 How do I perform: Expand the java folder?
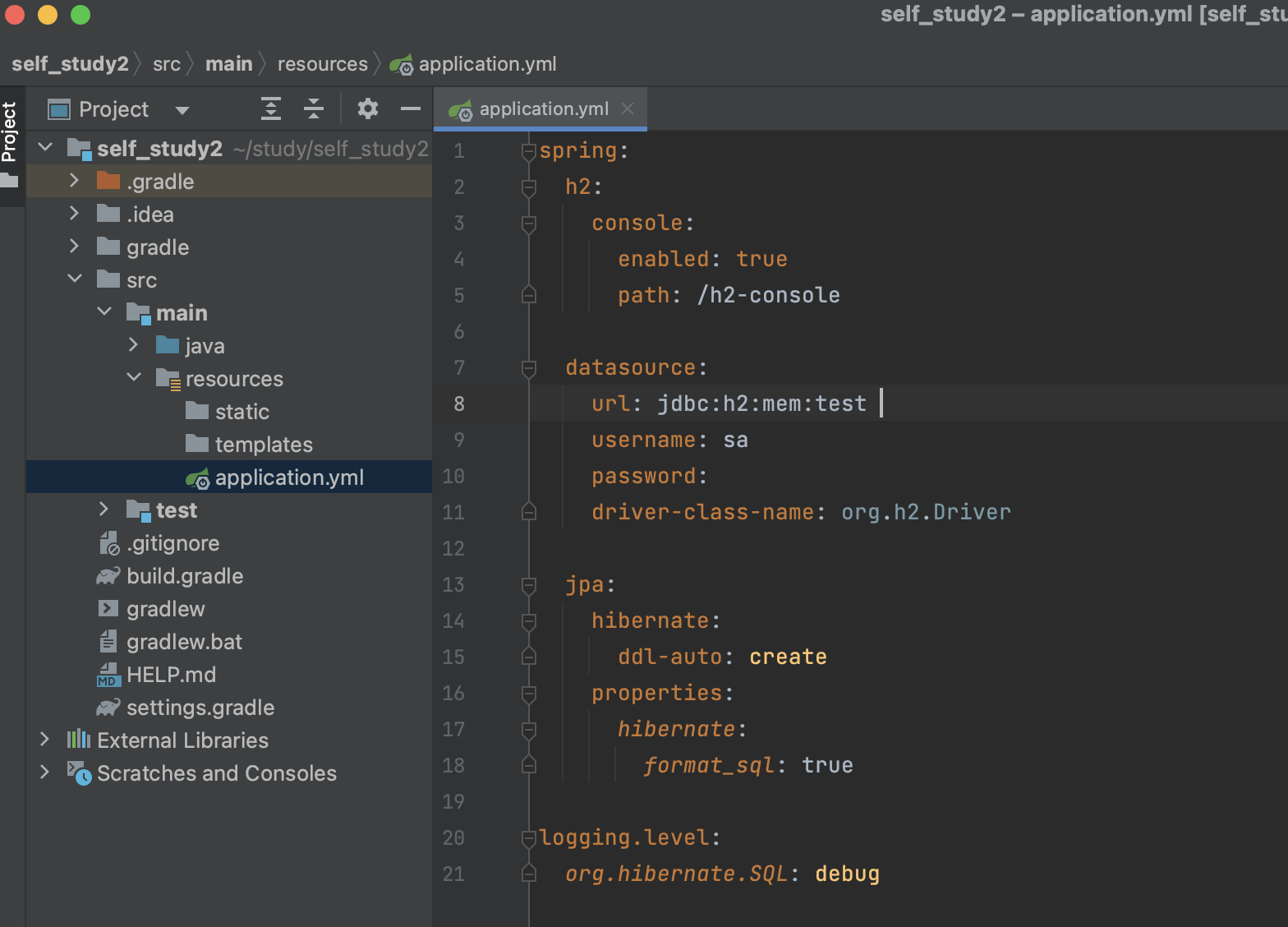[133, 344]
